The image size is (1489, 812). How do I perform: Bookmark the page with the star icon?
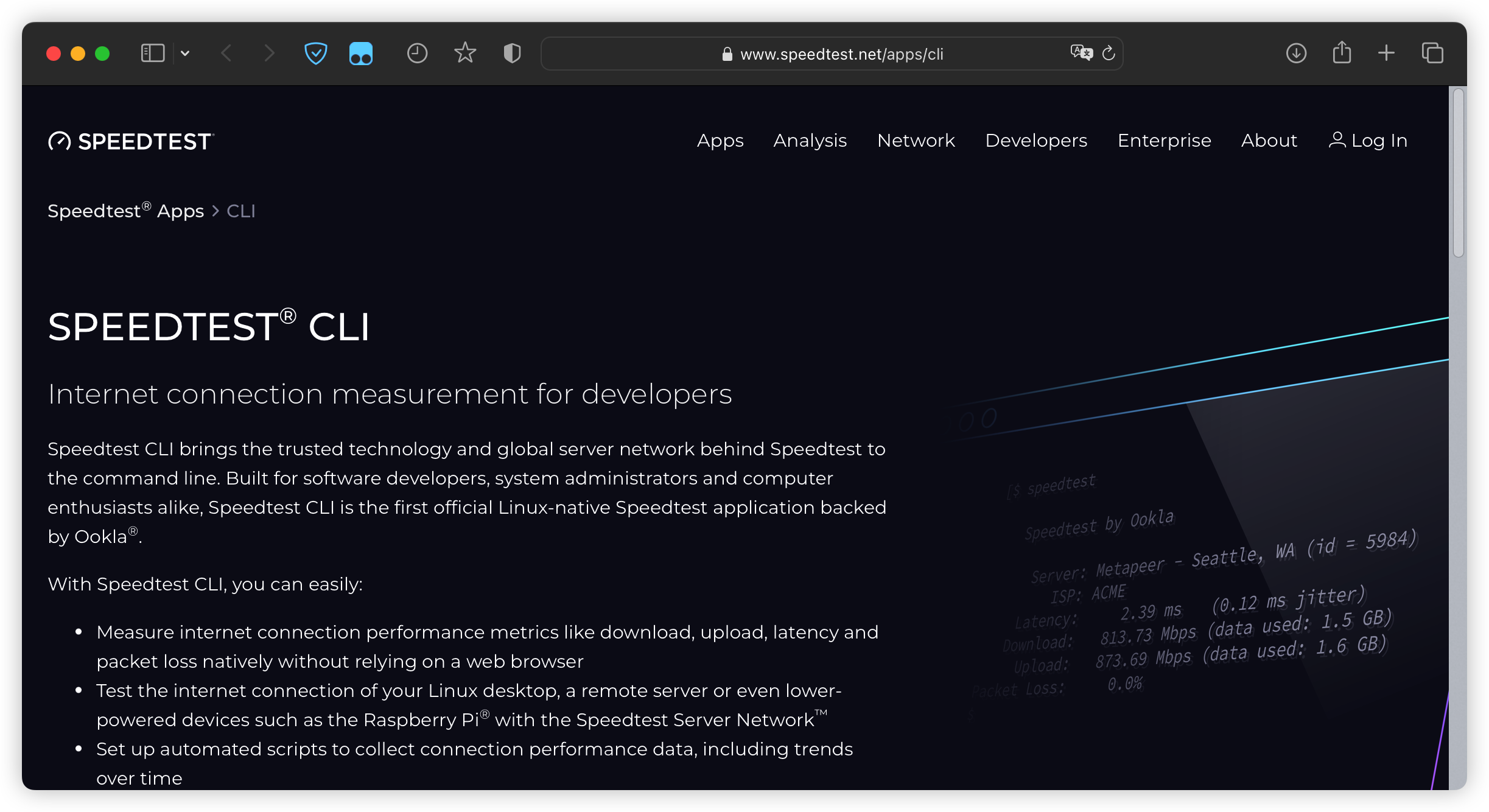[465, 54]
